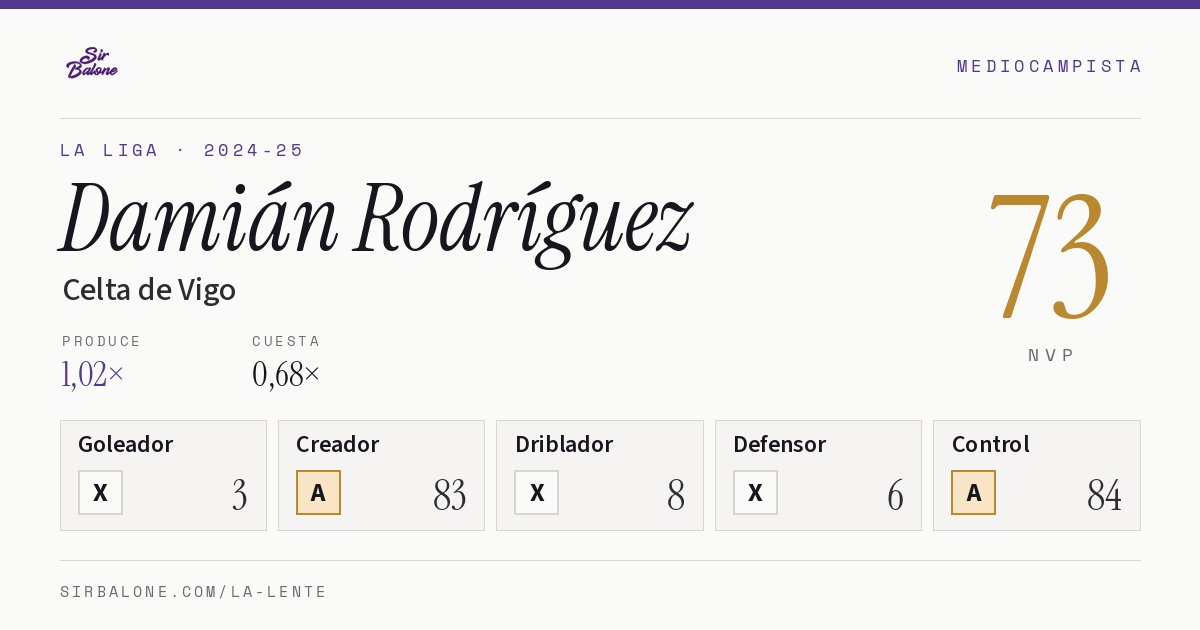This screenshot has height=630, width=1200.
Task: Click the NVP label under the rating
Action: pyautogui.click(x=1051, y=355)
